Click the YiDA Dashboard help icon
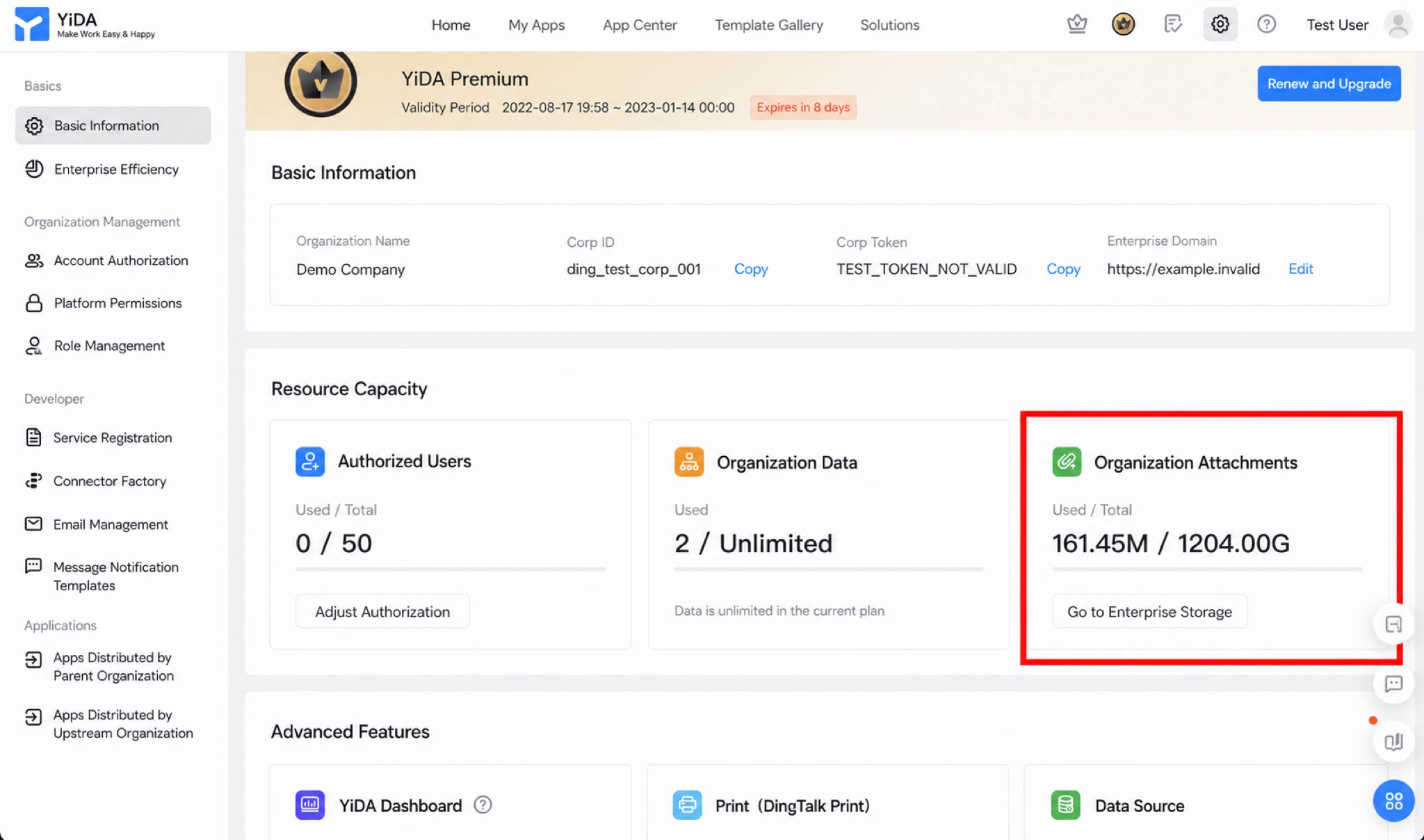 click(483, 805)
